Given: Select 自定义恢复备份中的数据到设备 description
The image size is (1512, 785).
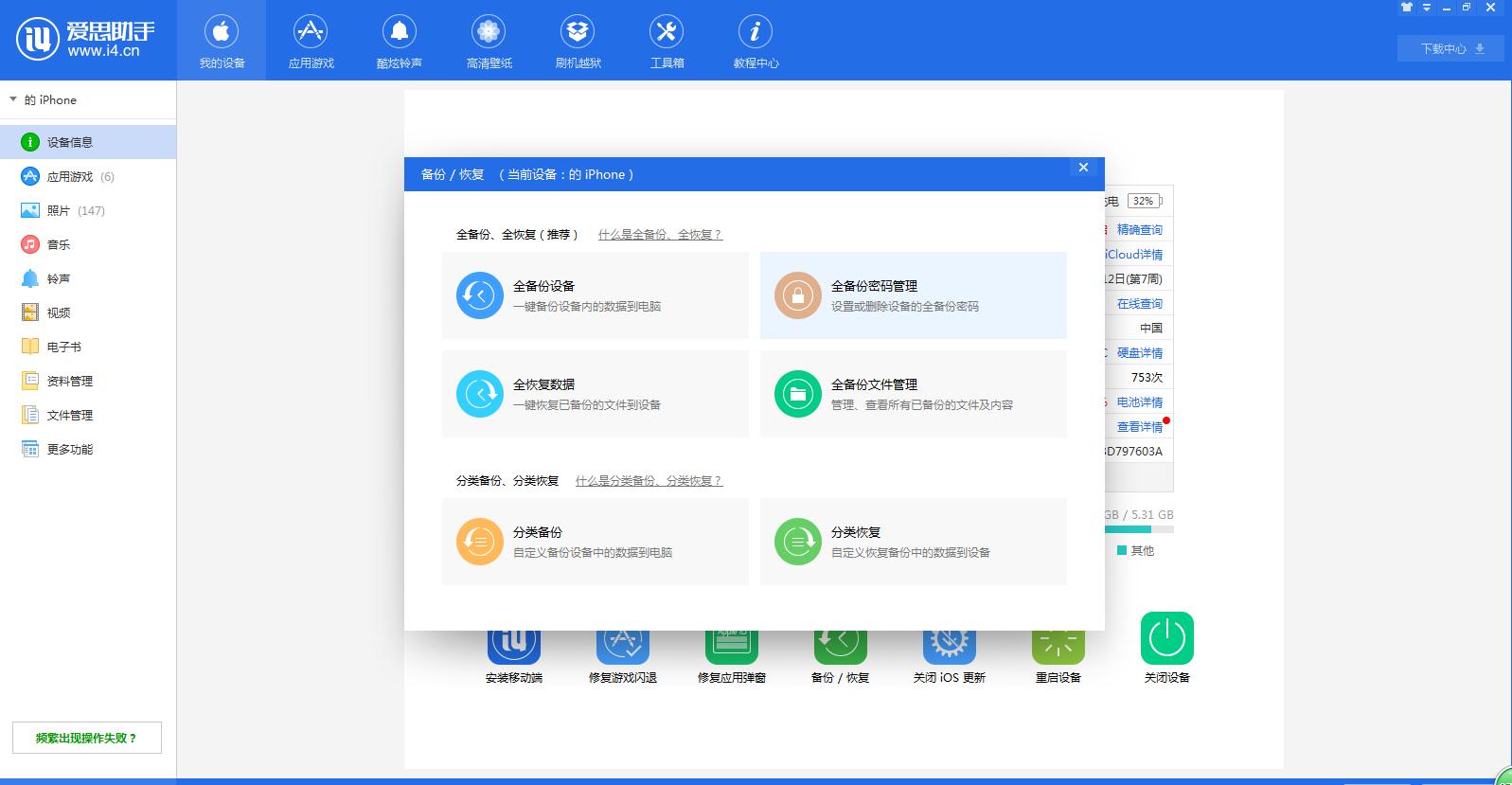Looking at the screenshot, I should point(911,553).
